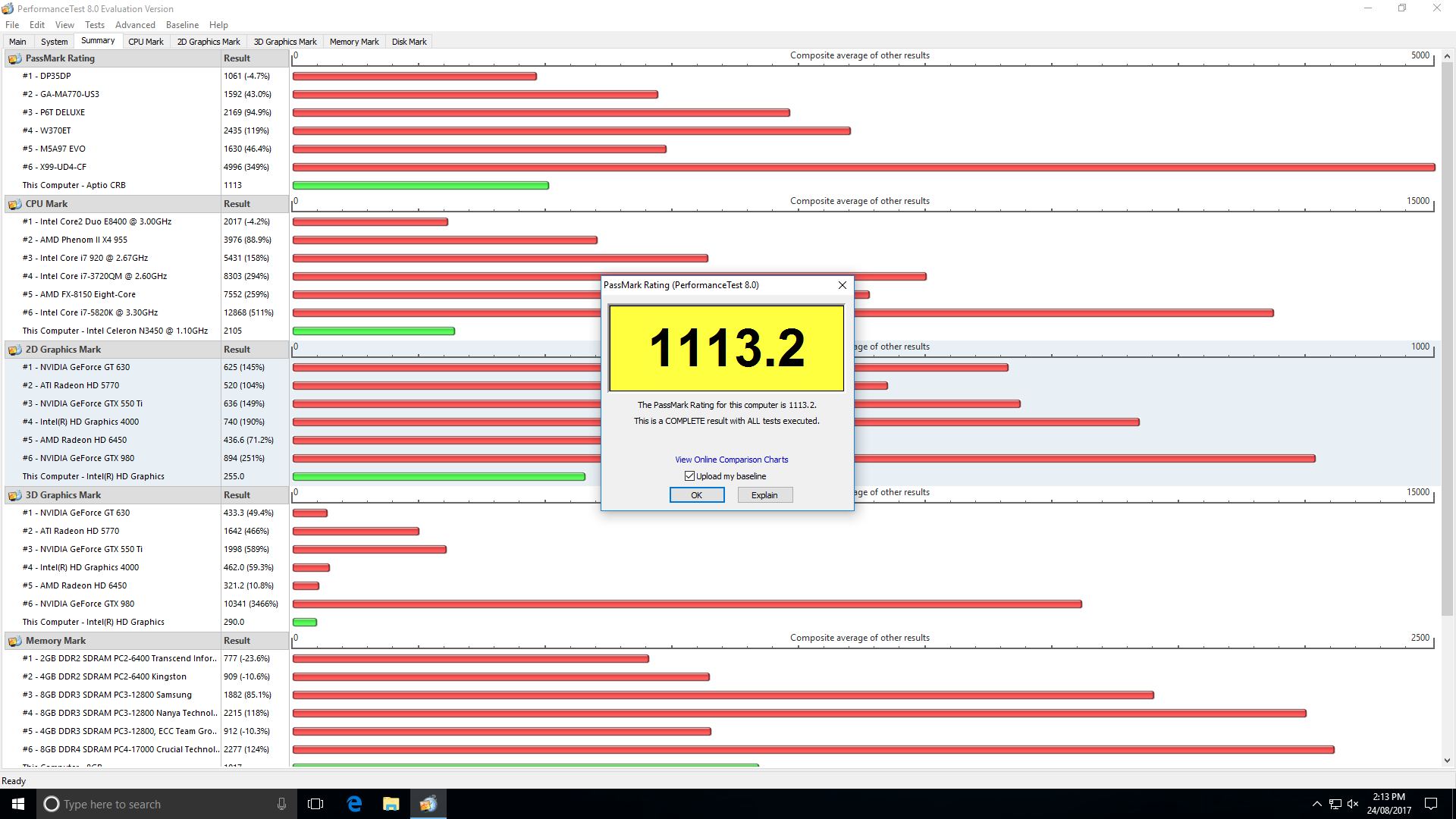This screenshot has height=819, width=1456.
Task: Open the File menu
Action: pyautogui.click(x=12, y=25)
